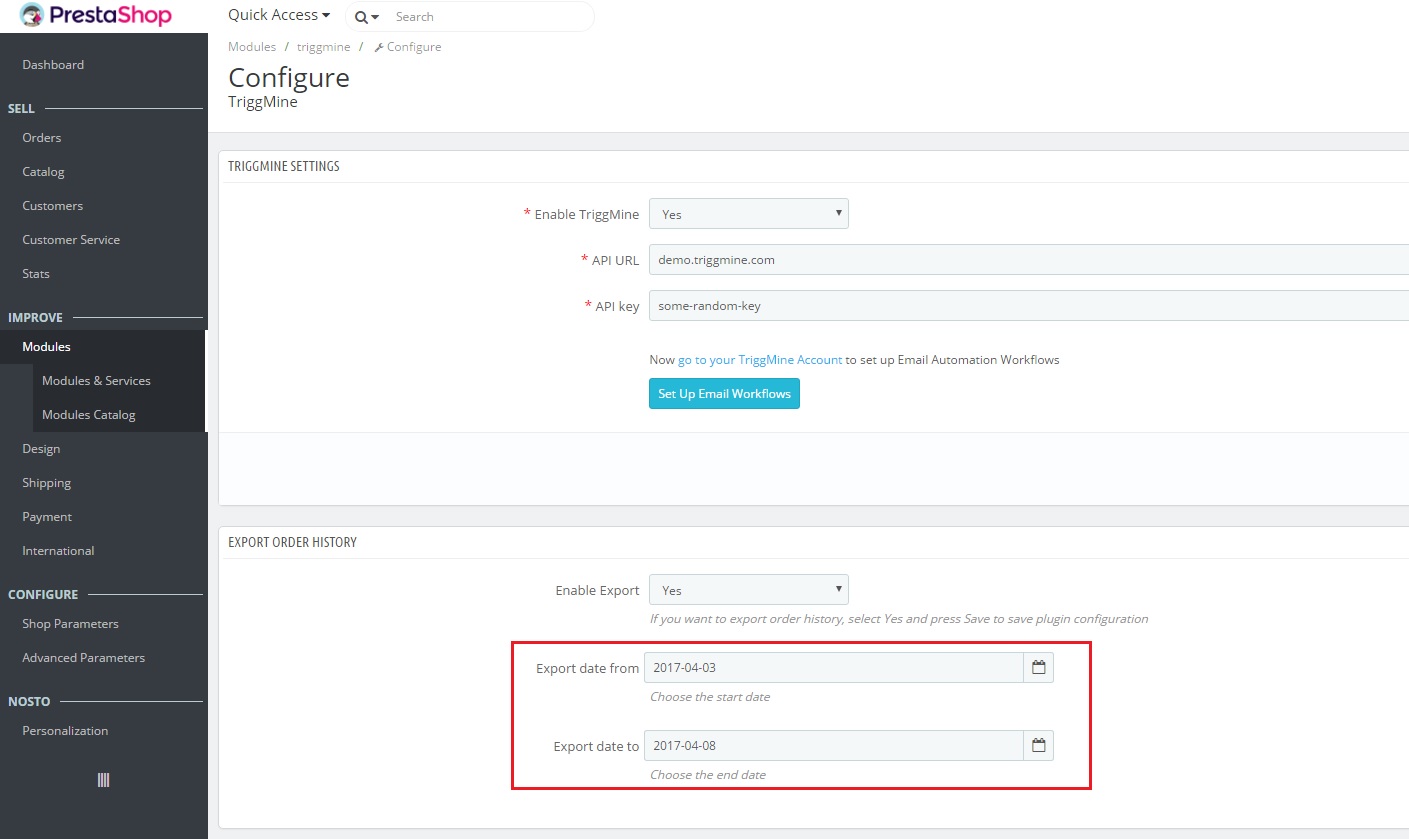Click the Export date to field
1409x839 pixels.
point(834,746)
